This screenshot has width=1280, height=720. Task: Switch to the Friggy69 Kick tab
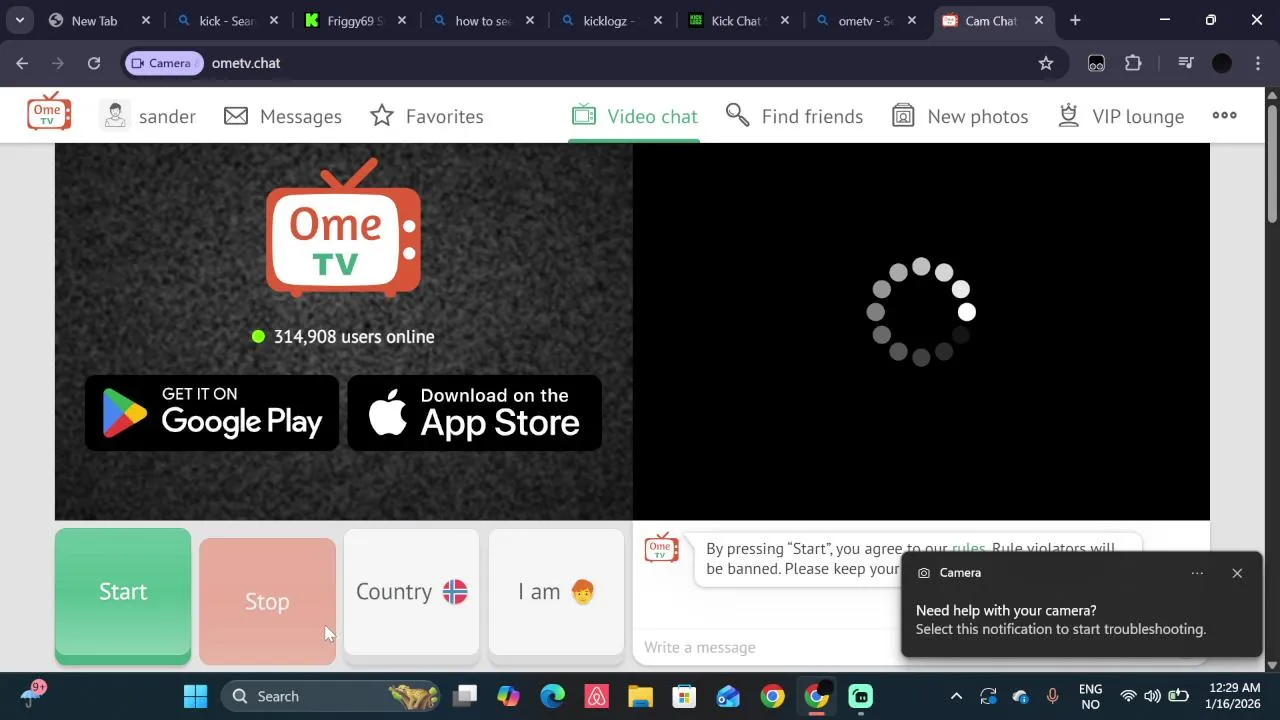coord(356,20)
